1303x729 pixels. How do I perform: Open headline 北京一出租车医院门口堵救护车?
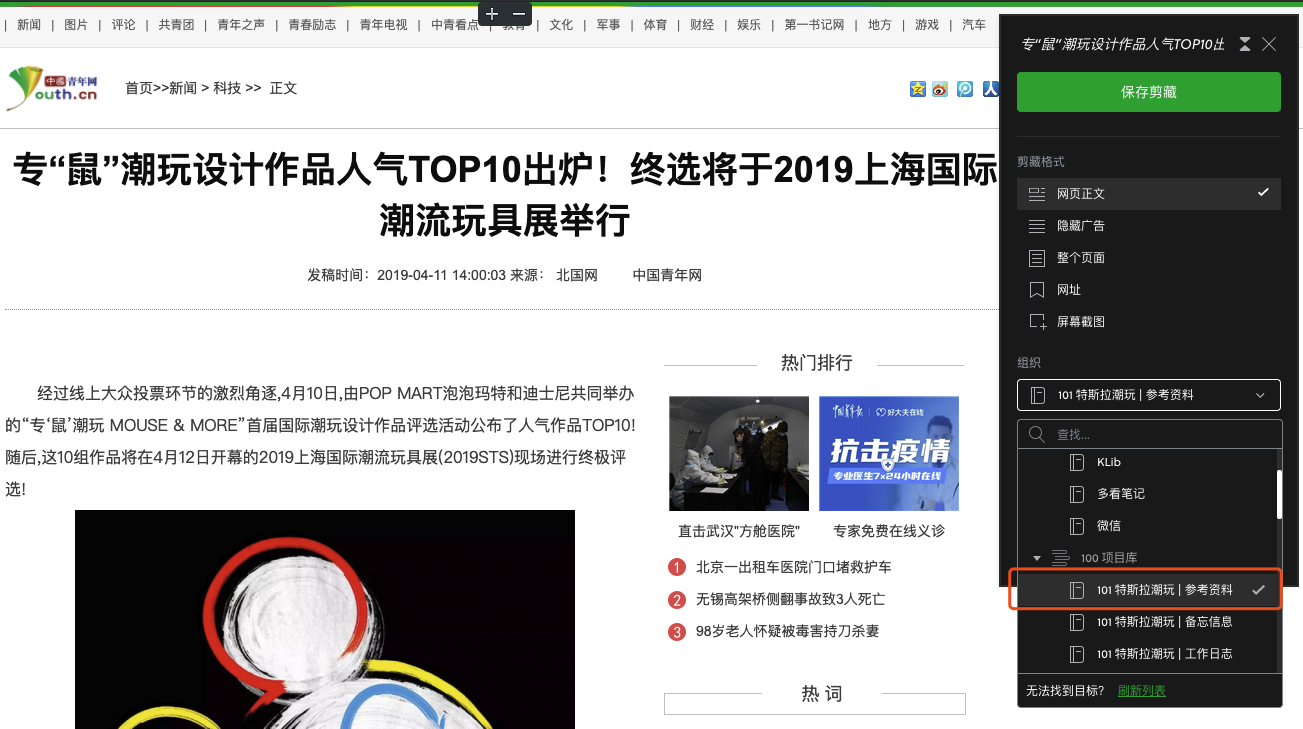[x=794, y=567]
